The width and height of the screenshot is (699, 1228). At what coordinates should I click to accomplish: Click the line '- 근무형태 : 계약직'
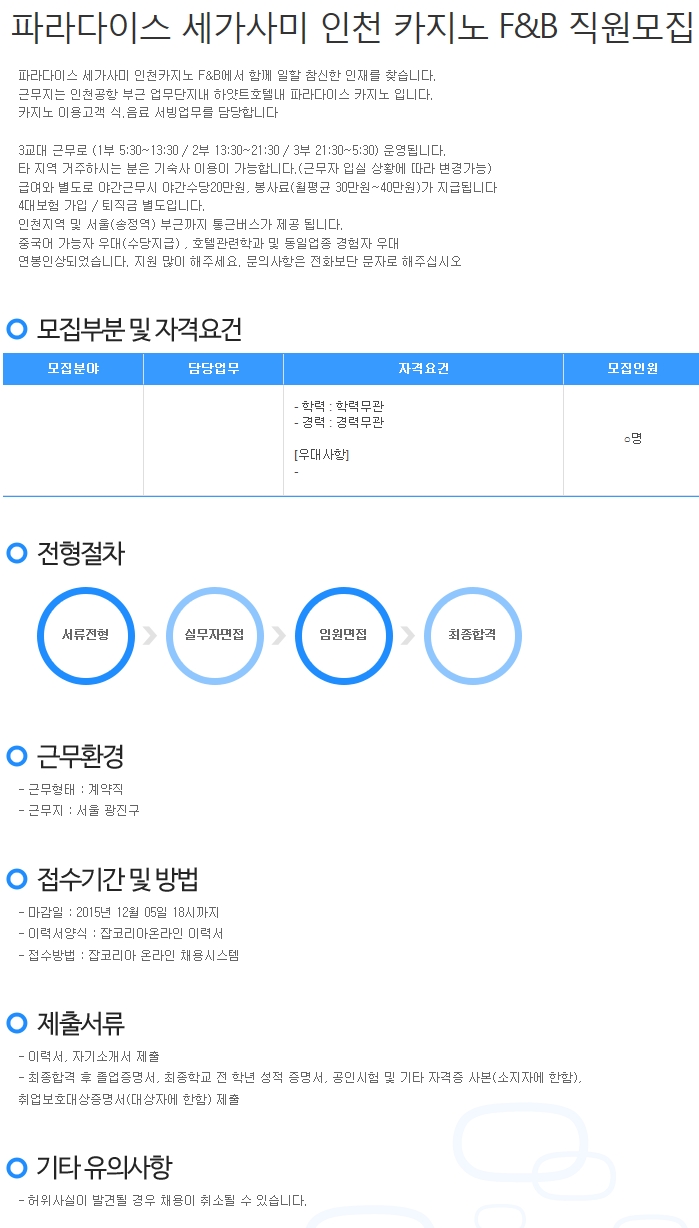[71, 790]
